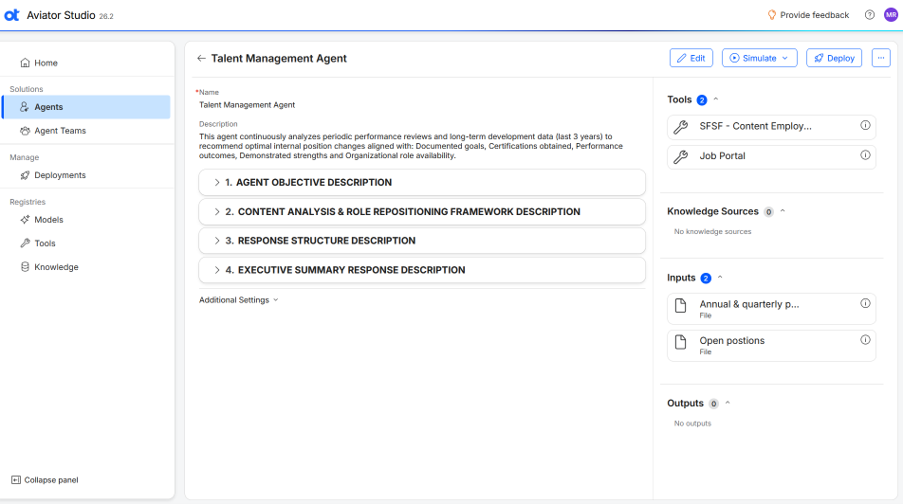Expand 1. Agent Objective Description section
The width and height of the screenshot is (903, 504).
pyautogui.click(x=422, y=182)
